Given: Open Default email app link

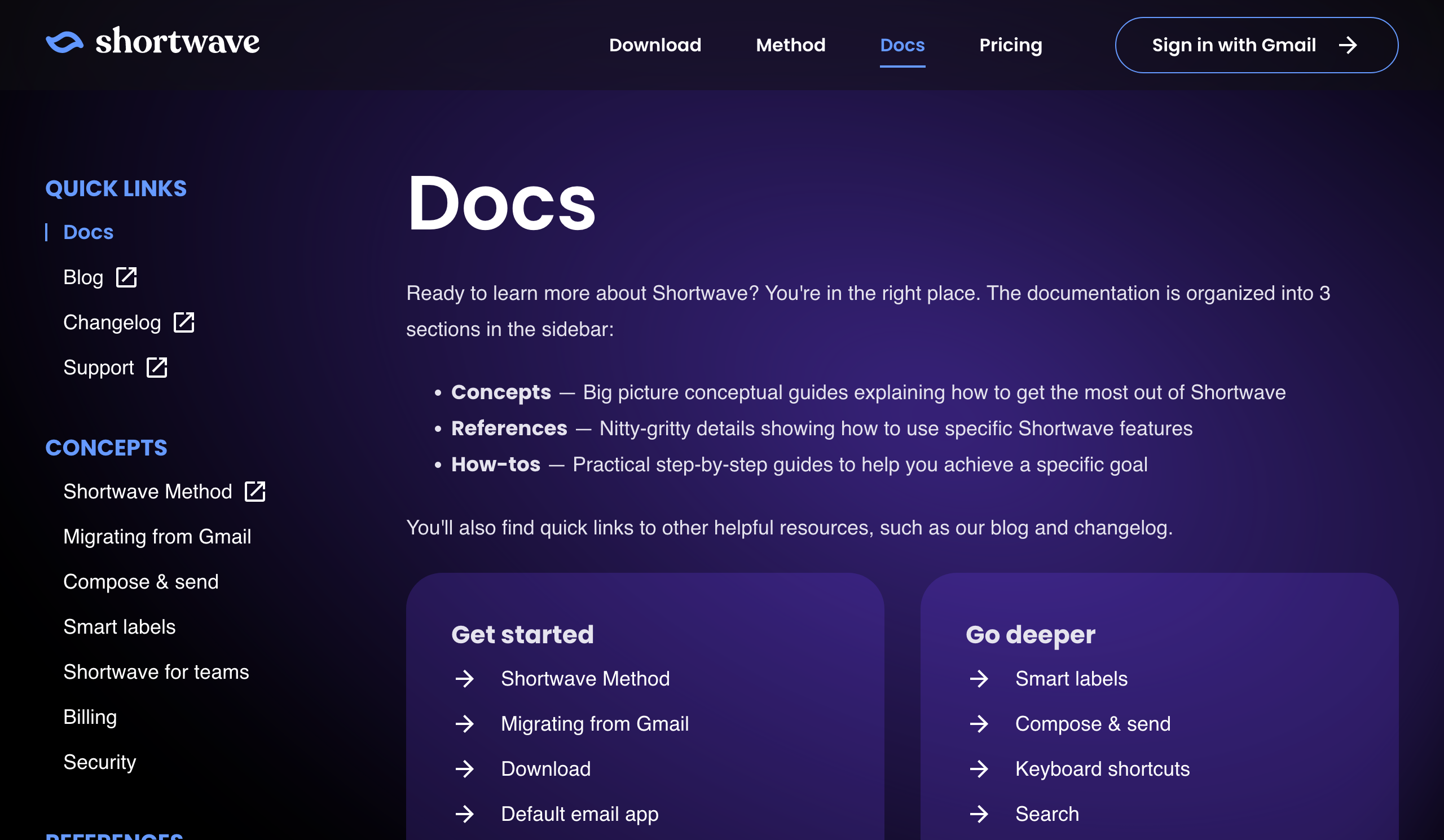Looking at the screenshot, I should 579,814.
